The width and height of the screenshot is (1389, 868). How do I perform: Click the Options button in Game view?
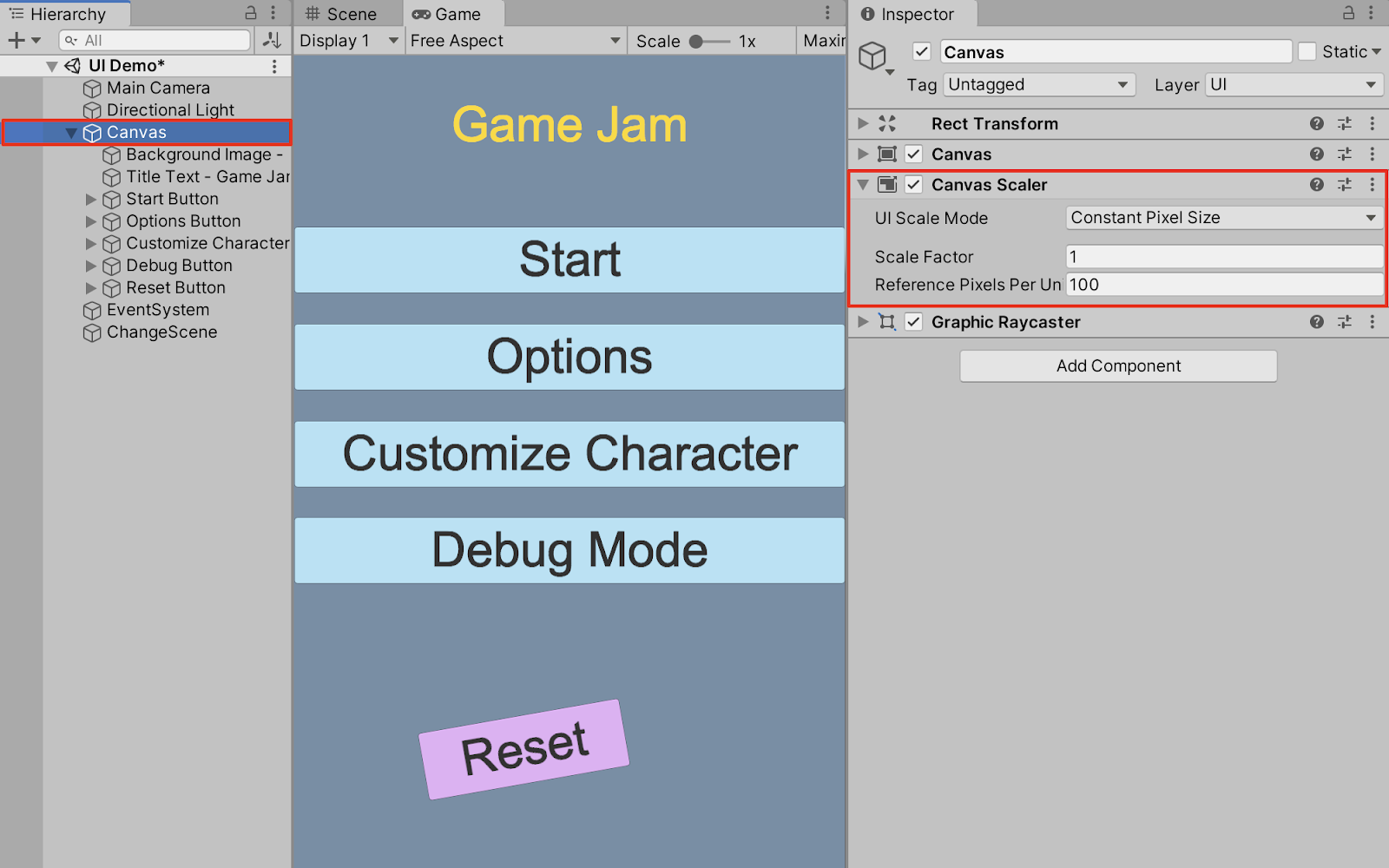click(x=569, y=357)
